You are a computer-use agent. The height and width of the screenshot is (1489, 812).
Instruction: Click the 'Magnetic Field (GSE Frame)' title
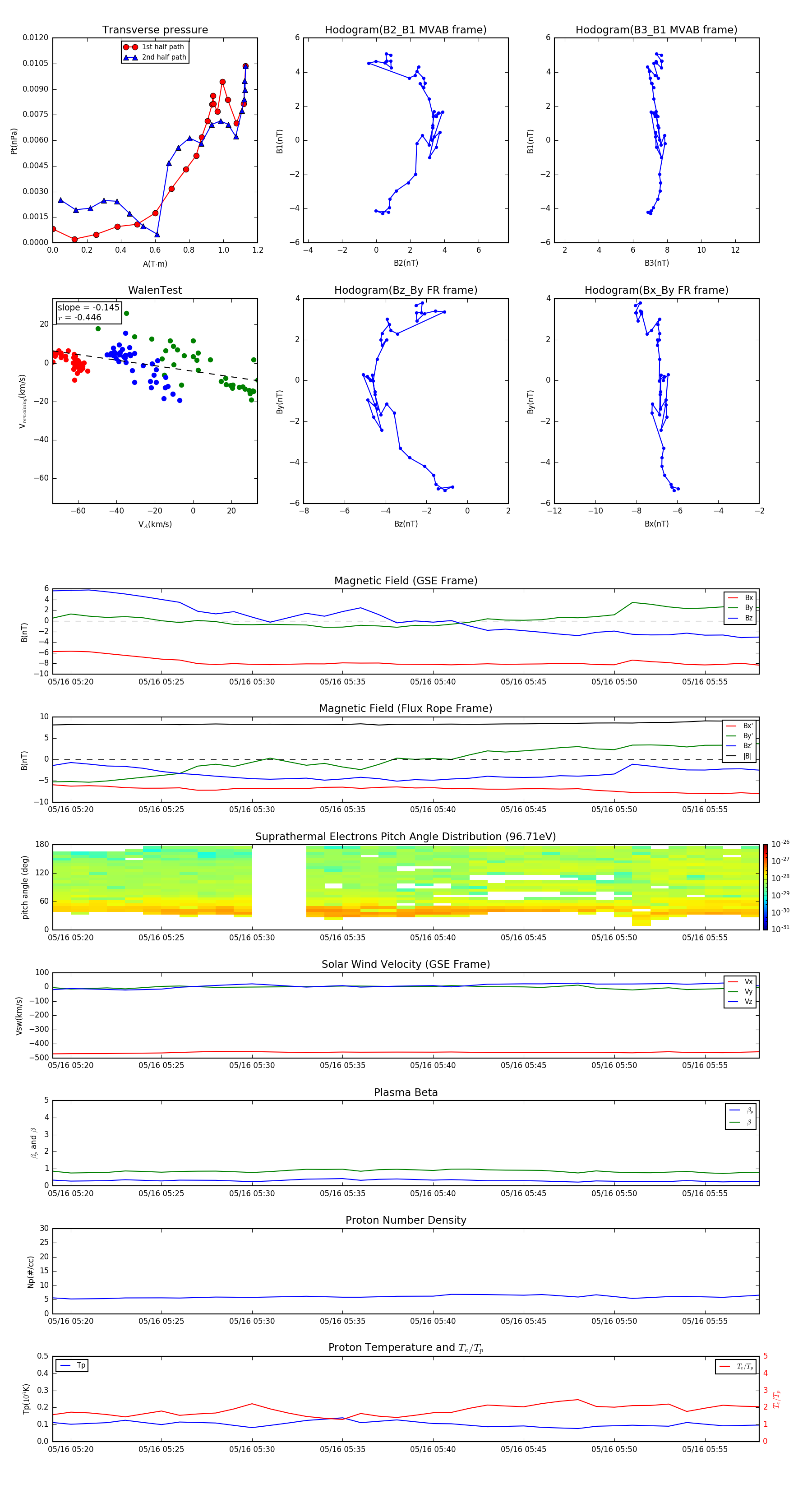[x=406, y=581]
